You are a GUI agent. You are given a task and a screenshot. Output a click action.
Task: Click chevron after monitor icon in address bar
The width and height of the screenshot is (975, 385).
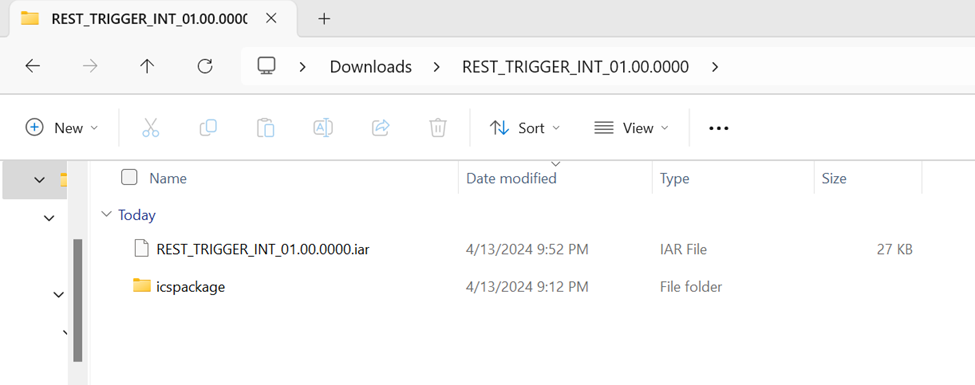click(x=302, y=67)
